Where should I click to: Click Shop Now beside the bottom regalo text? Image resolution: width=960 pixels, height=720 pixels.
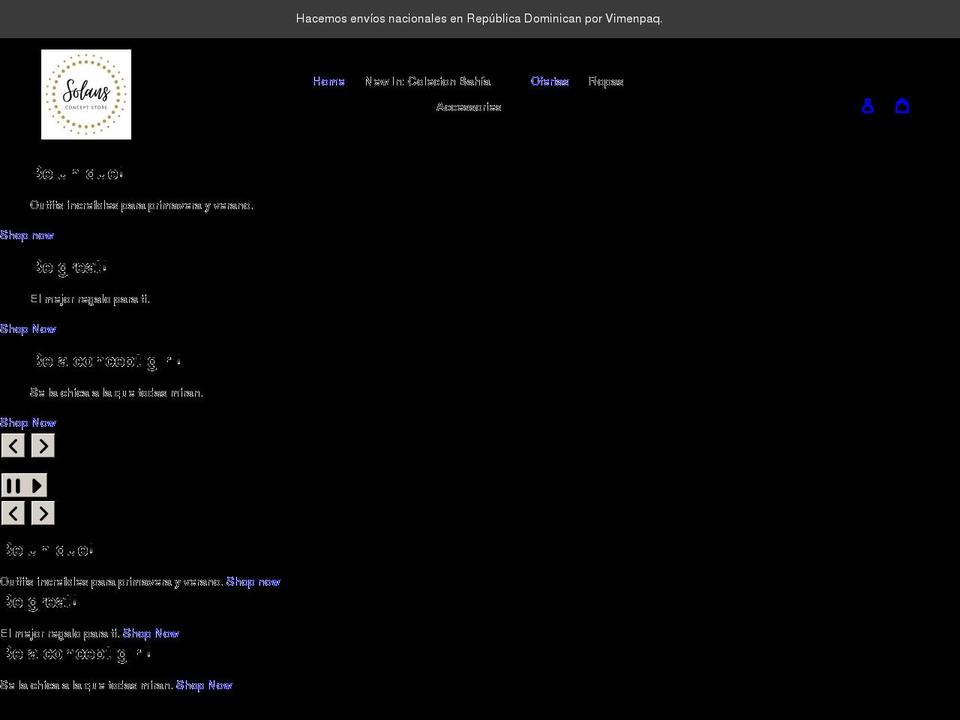click(x=151, y=633)
